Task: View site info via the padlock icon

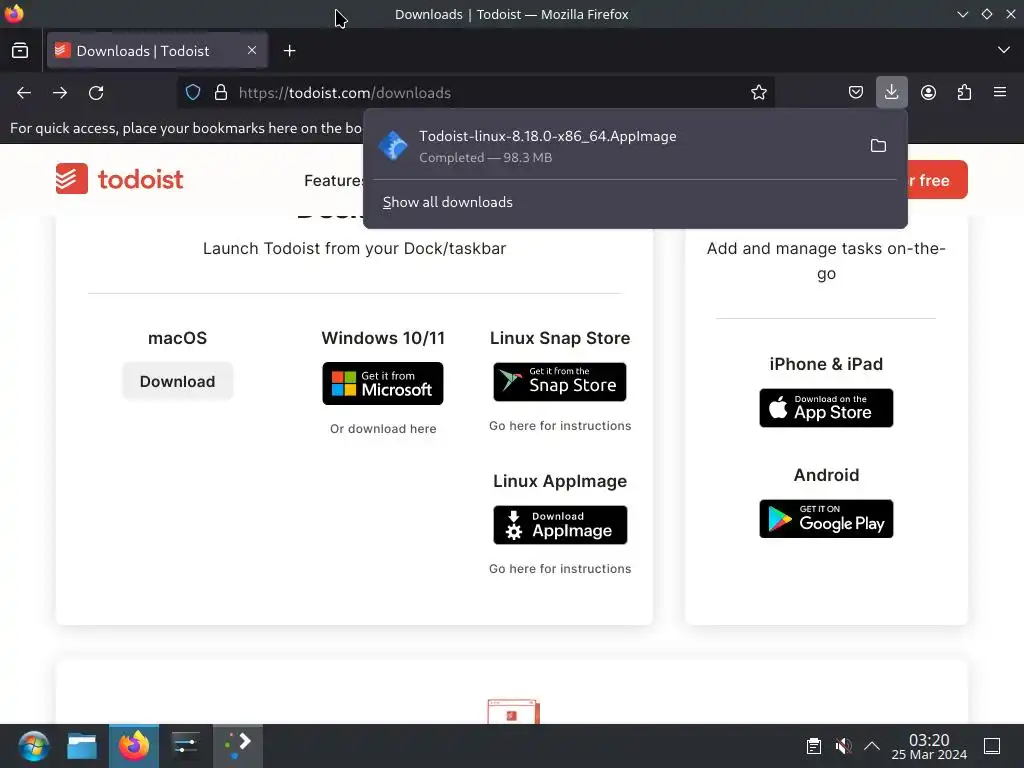Action: coord(221,93)
